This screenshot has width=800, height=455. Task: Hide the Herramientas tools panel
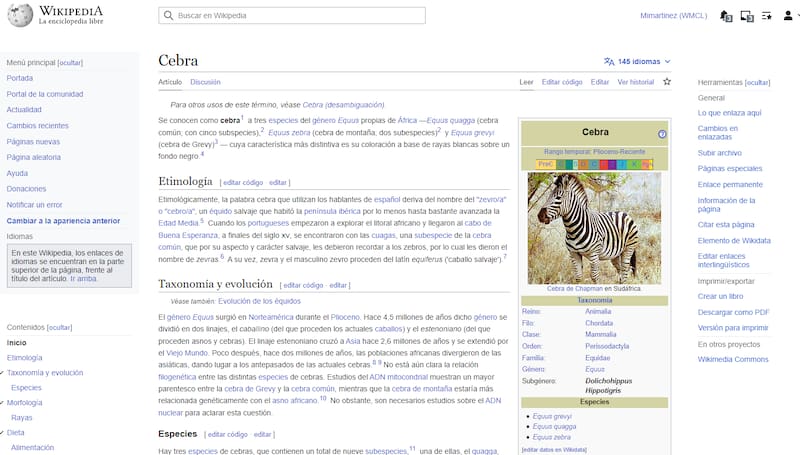pyautogui.click(x=758, y=83)
